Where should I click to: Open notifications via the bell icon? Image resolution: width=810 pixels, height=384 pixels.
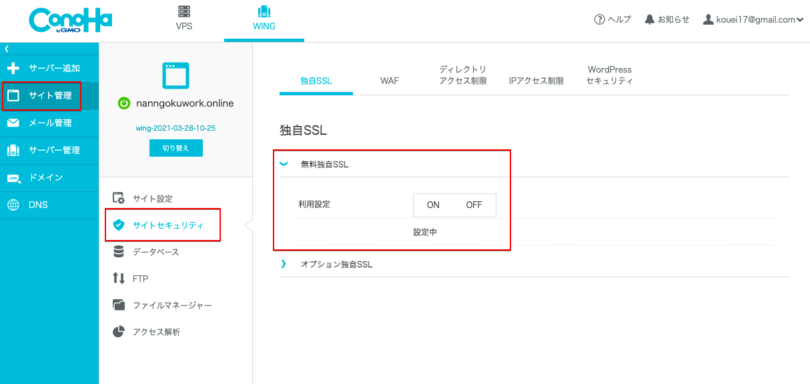(650, 20)
